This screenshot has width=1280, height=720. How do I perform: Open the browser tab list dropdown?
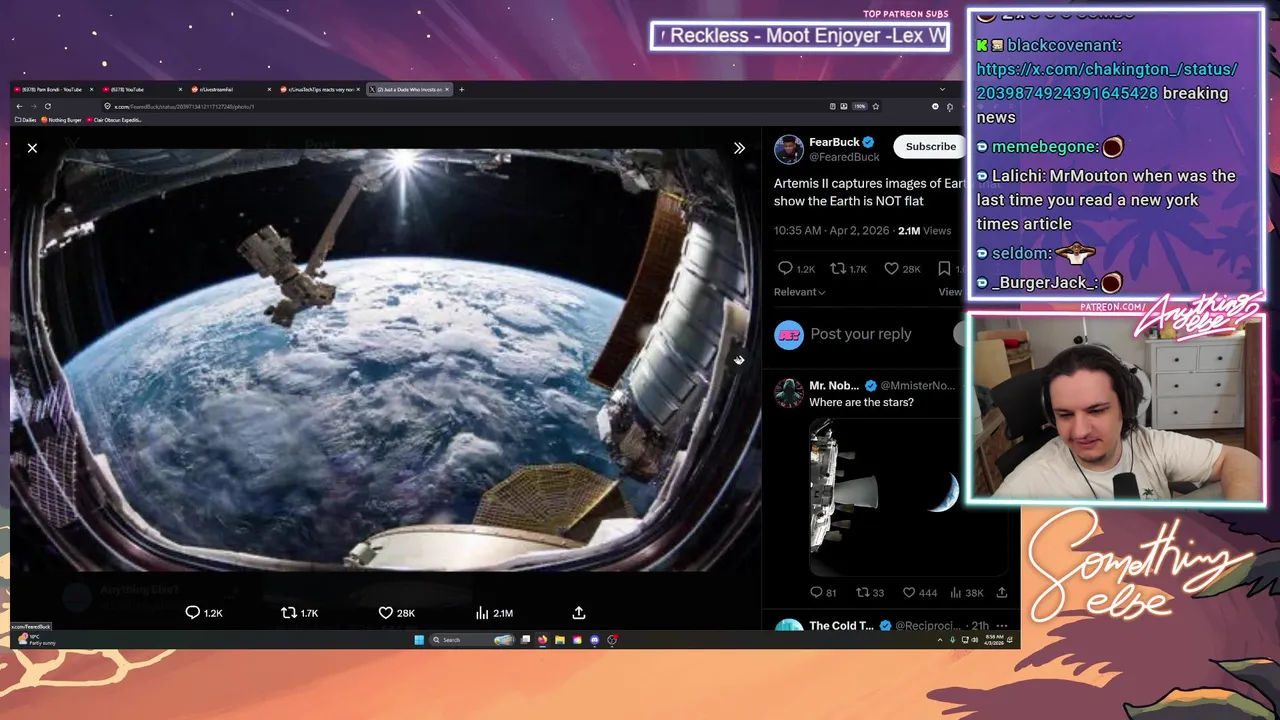point(941,90)
